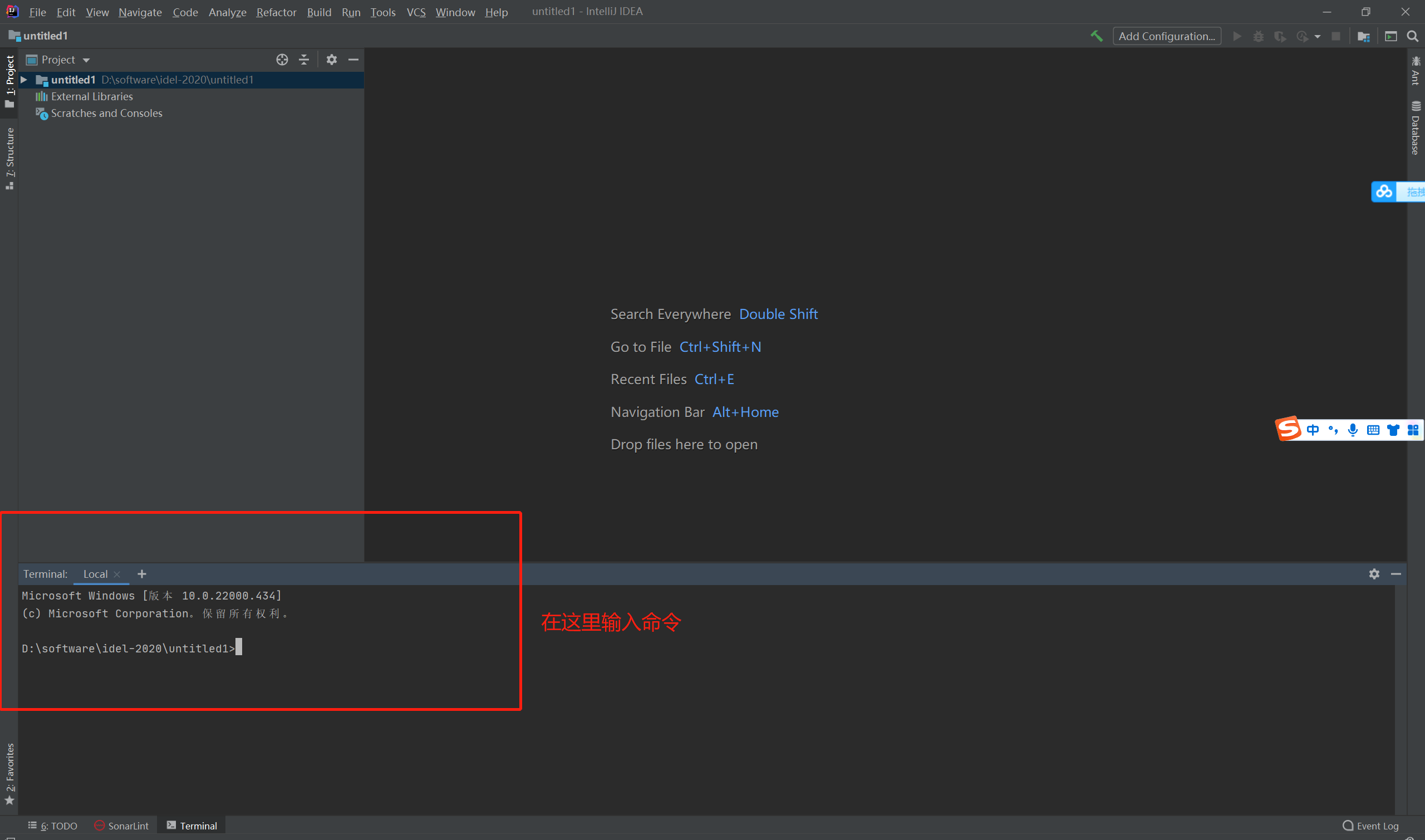1425x840 pixels.
Task: Toggle the Favorites tool window
Action: [x=9, y=775]
